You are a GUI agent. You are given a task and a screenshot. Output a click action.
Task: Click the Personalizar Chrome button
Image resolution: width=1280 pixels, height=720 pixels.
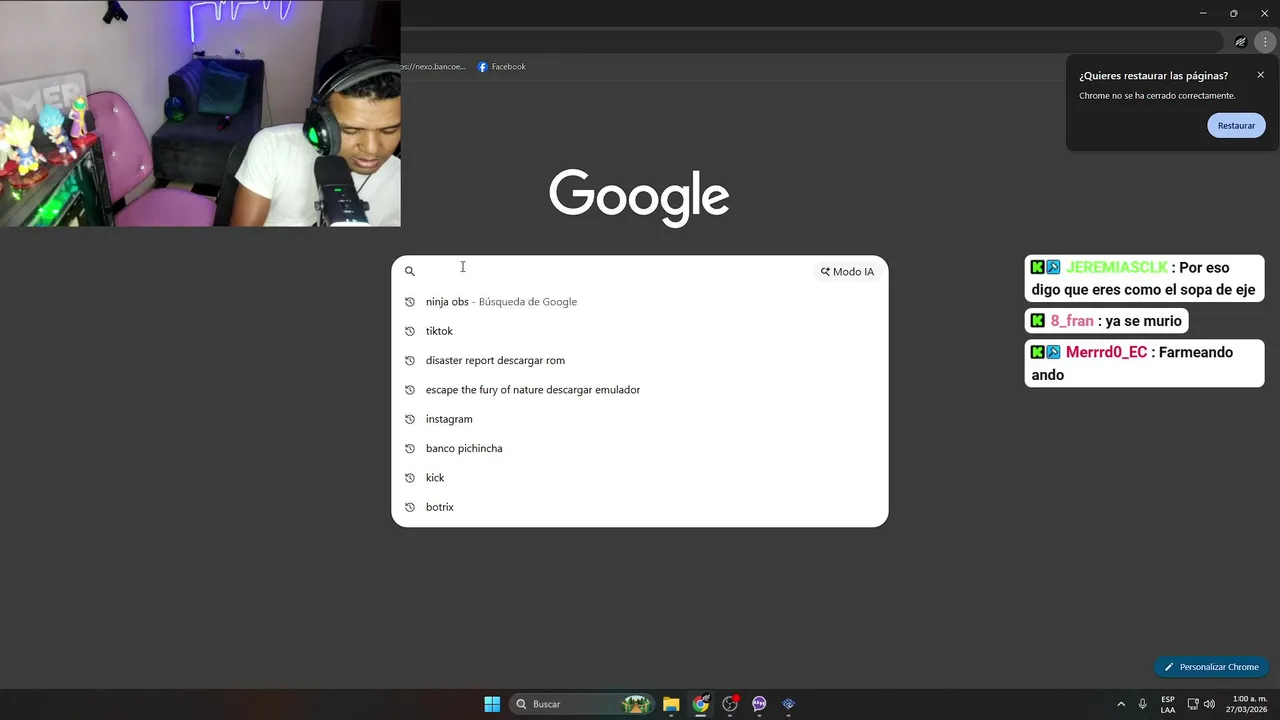click(1211, 667)
